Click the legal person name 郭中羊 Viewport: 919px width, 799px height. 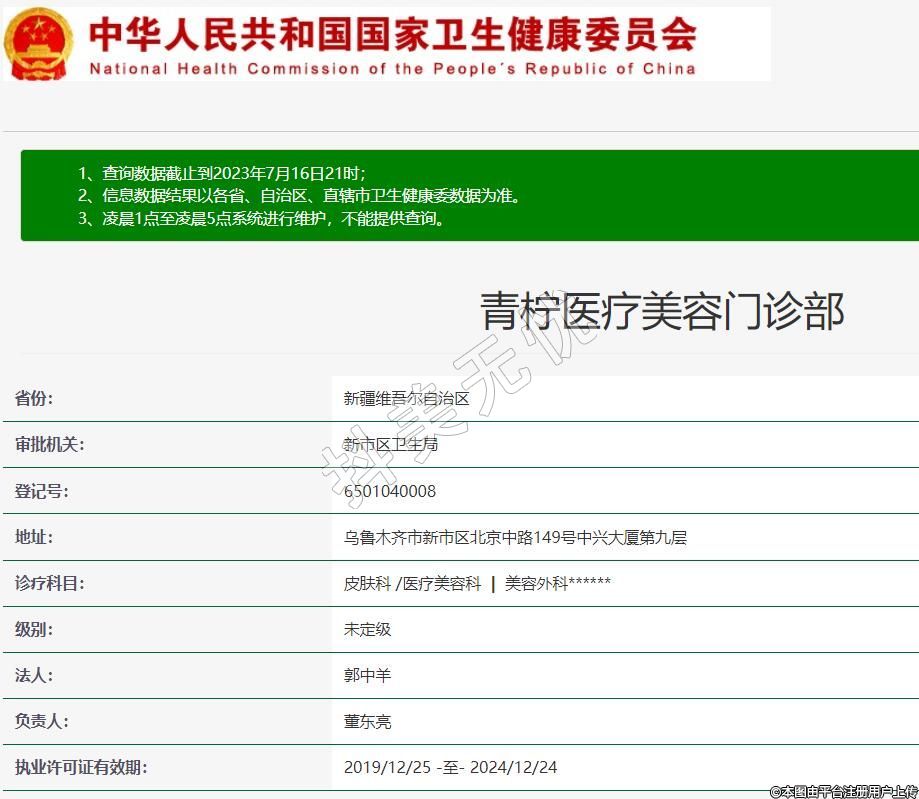tap(367, 675)
